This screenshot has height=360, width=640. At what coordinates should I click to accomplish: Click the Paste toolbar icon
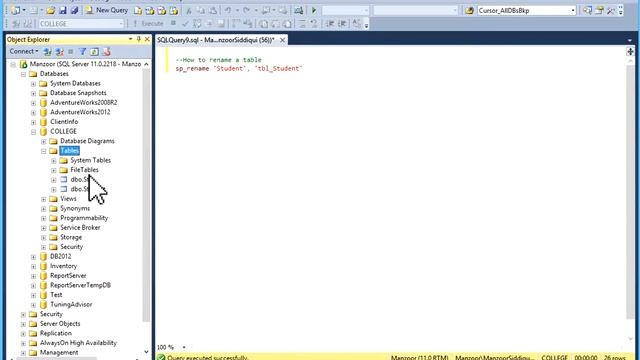pyautogui.click(x=213, y=11)
